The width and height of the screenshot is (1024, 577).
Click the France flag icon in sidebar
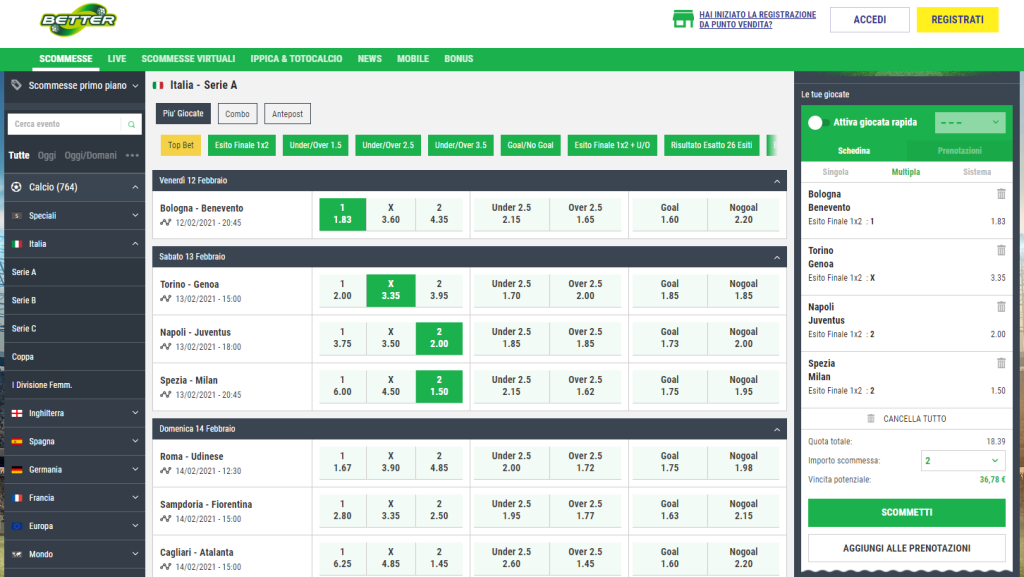click(x=17, y=497)
